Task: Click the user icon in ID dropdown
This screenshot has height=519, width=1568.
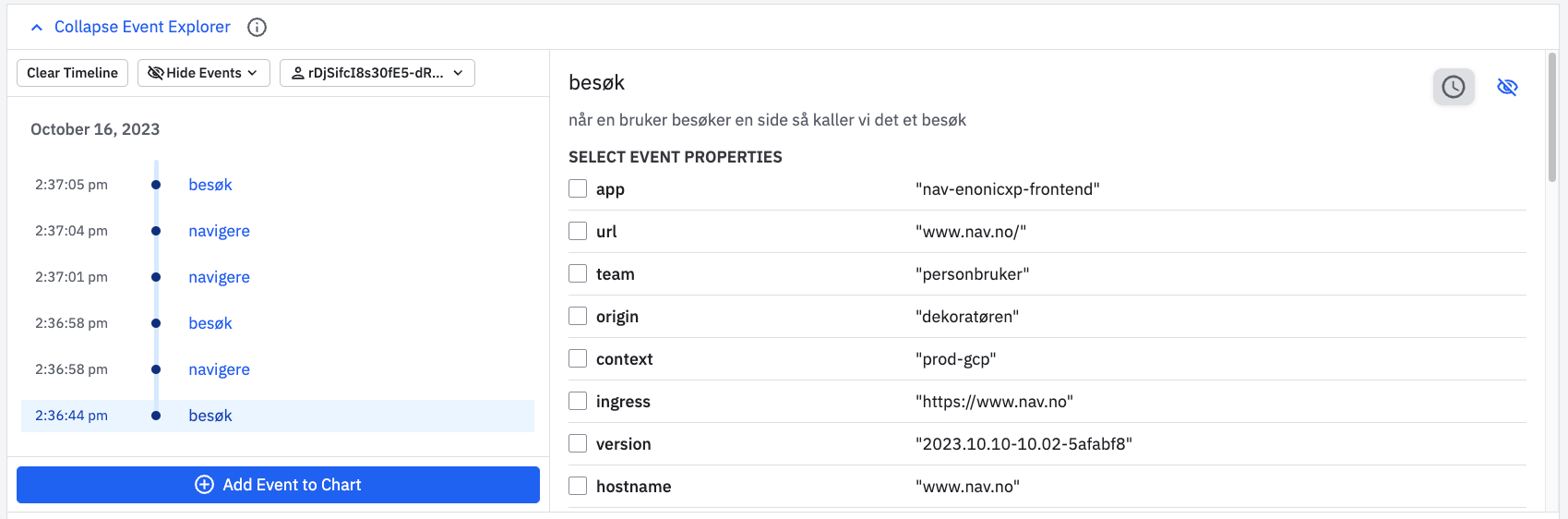Action: coord(298,73)
